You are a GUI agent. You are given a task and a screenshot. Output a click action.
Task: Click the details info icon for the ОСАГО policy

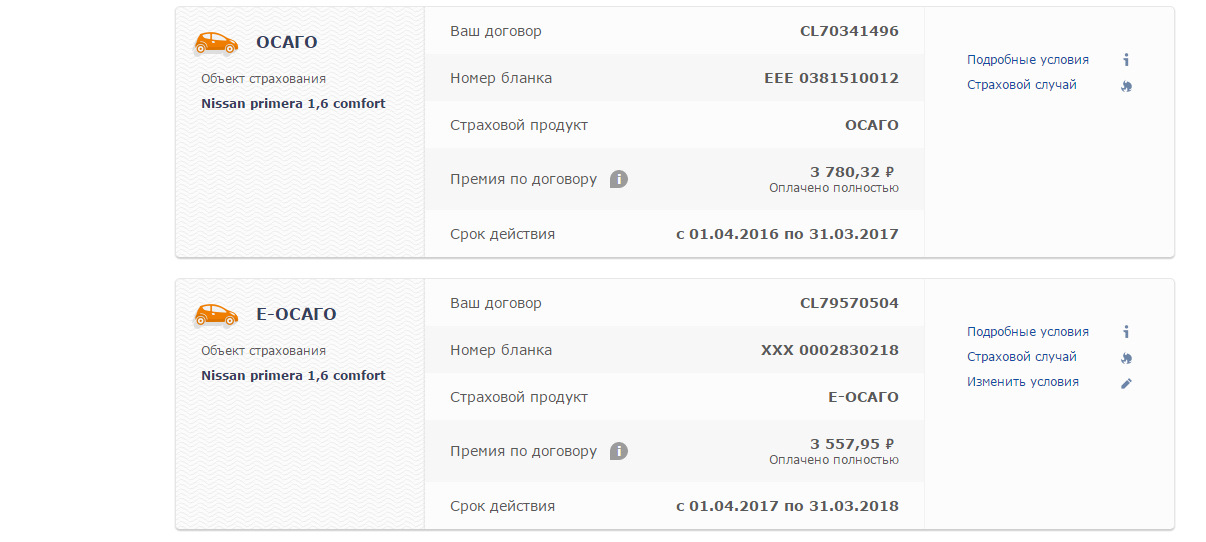click(1126, 60)
